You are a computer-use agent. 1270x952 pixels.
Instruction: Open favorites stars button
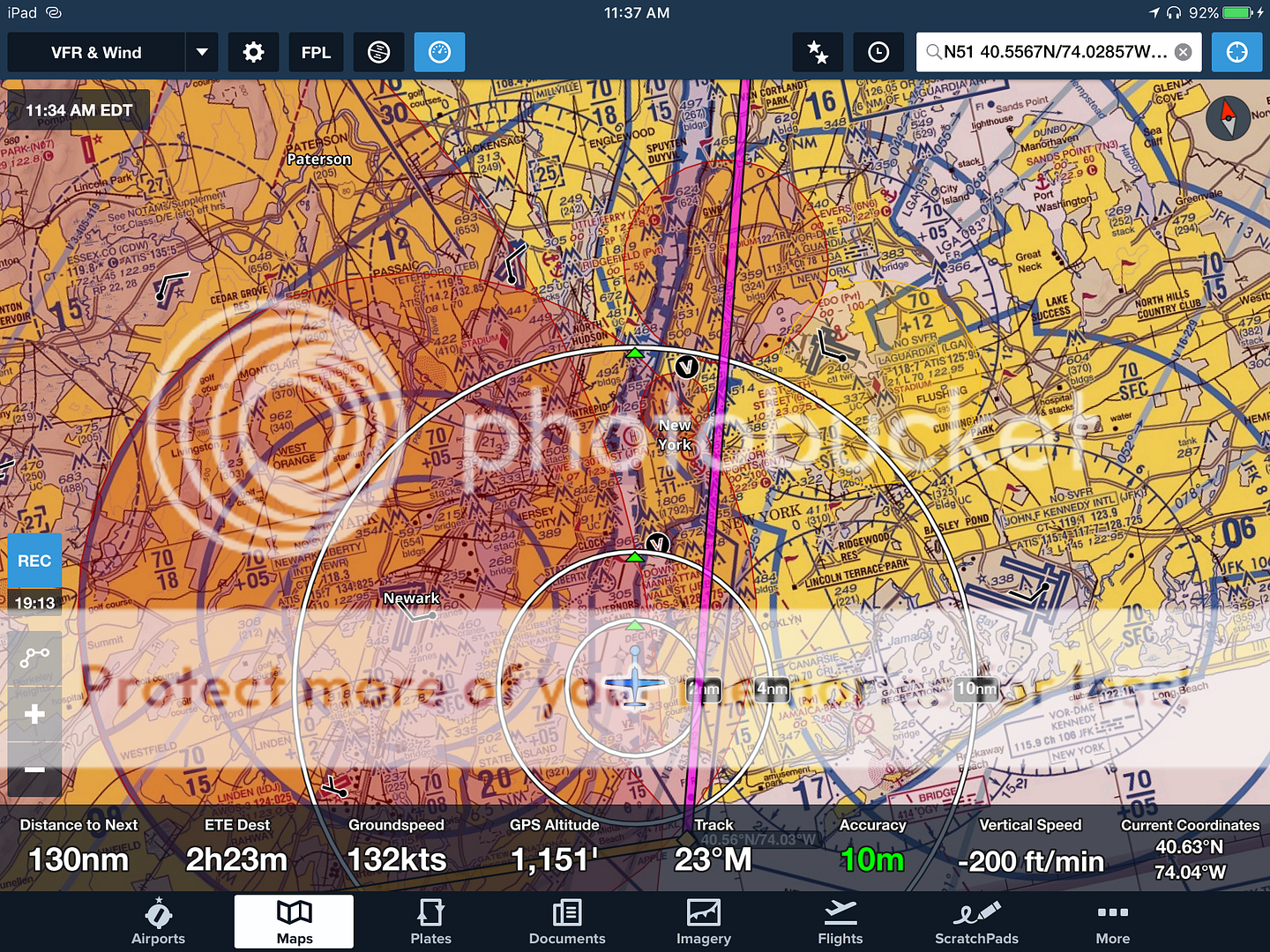[818, 53]
